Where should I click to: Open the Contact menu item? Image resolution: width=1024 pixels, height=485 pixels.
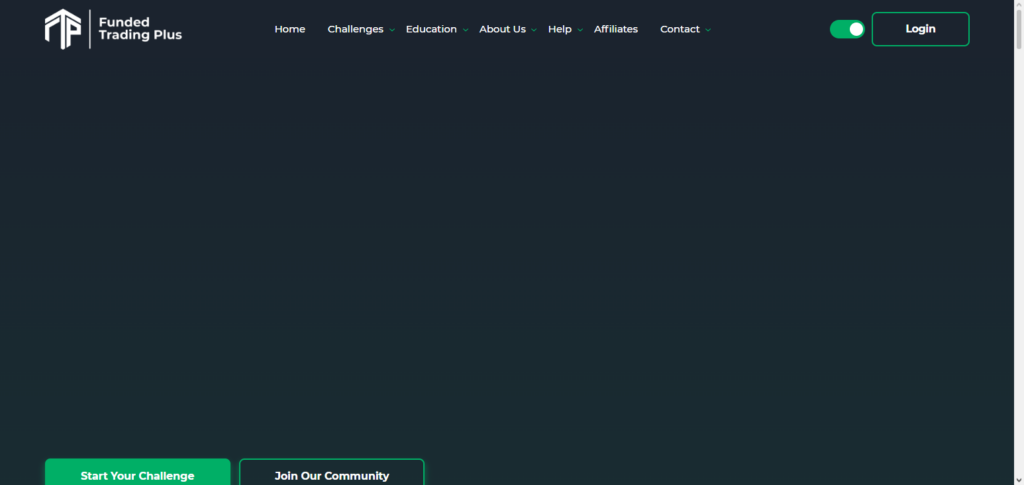(680, 29)
